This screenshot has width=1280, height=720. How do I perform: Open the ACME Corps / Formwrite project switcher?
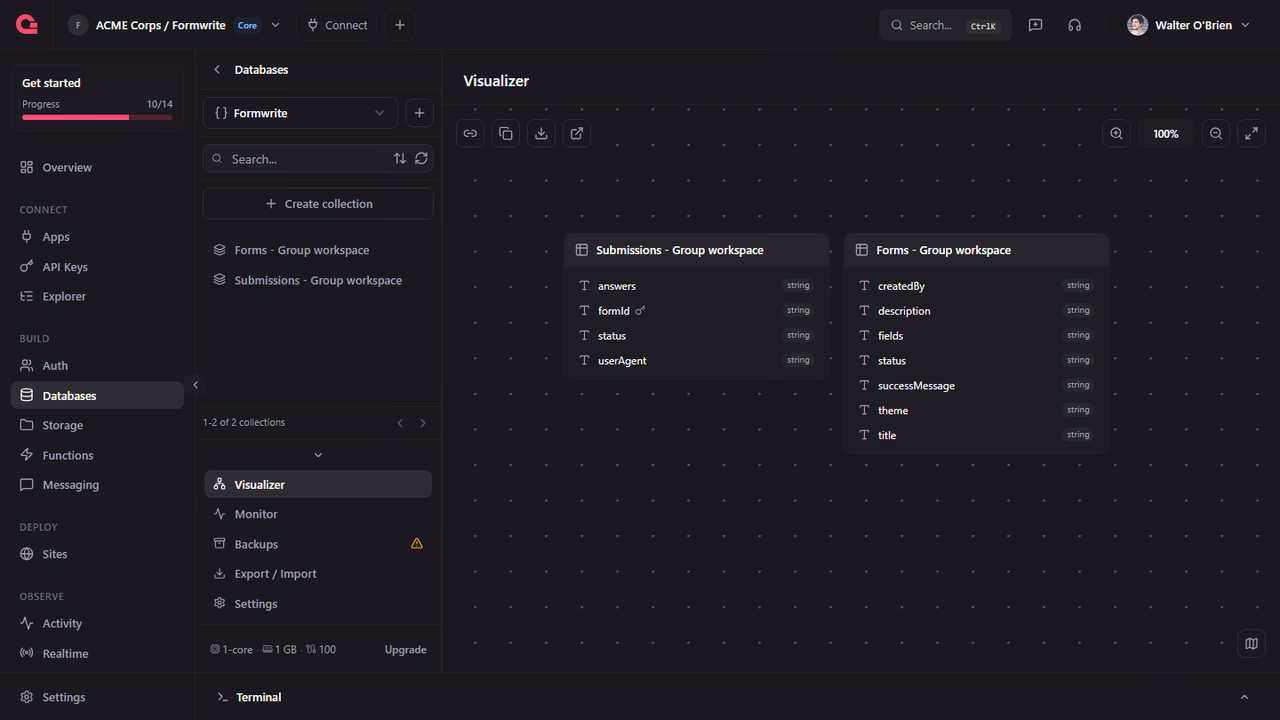[x=175, y=25]
